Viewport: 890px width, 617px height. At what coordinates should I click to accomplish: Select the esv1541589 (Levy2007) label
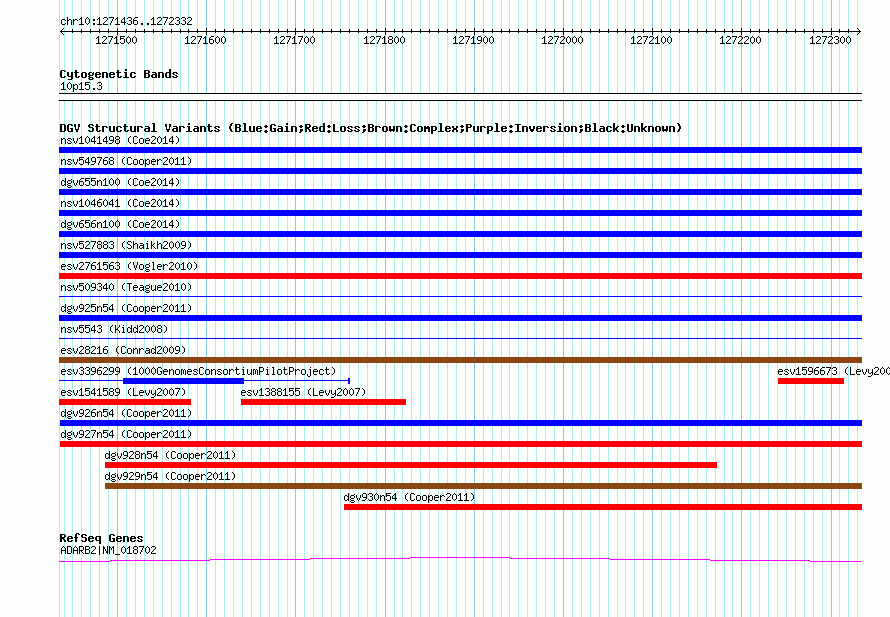click(123, 392)
